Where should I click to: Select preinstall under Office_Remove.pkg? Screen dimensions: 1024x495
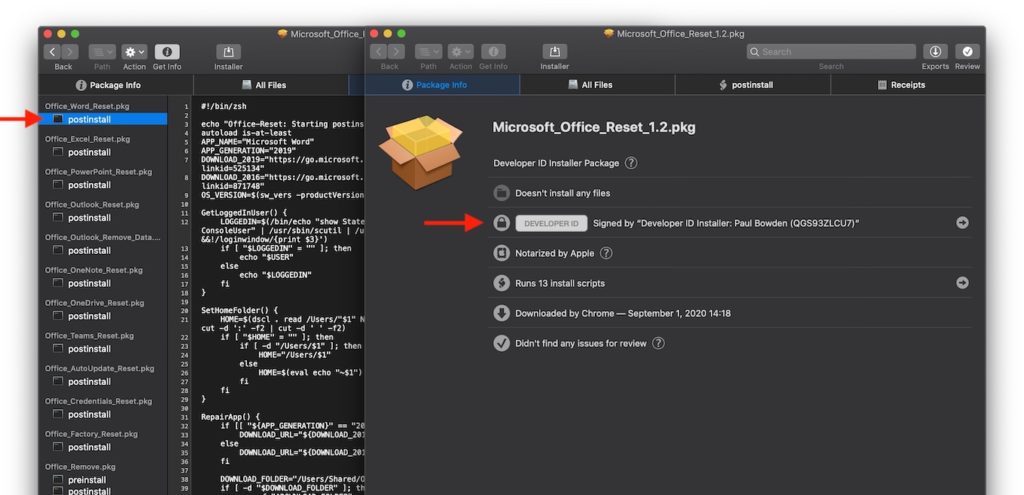tap(88, 480)
